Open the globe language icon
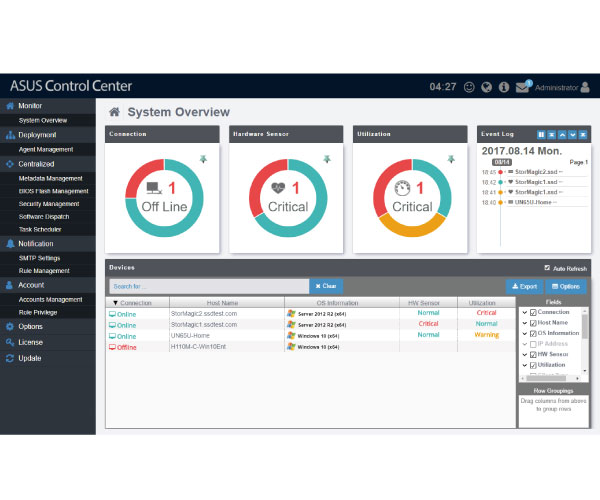This screenshot has width=600, height=500. click(x=487, y=87)
